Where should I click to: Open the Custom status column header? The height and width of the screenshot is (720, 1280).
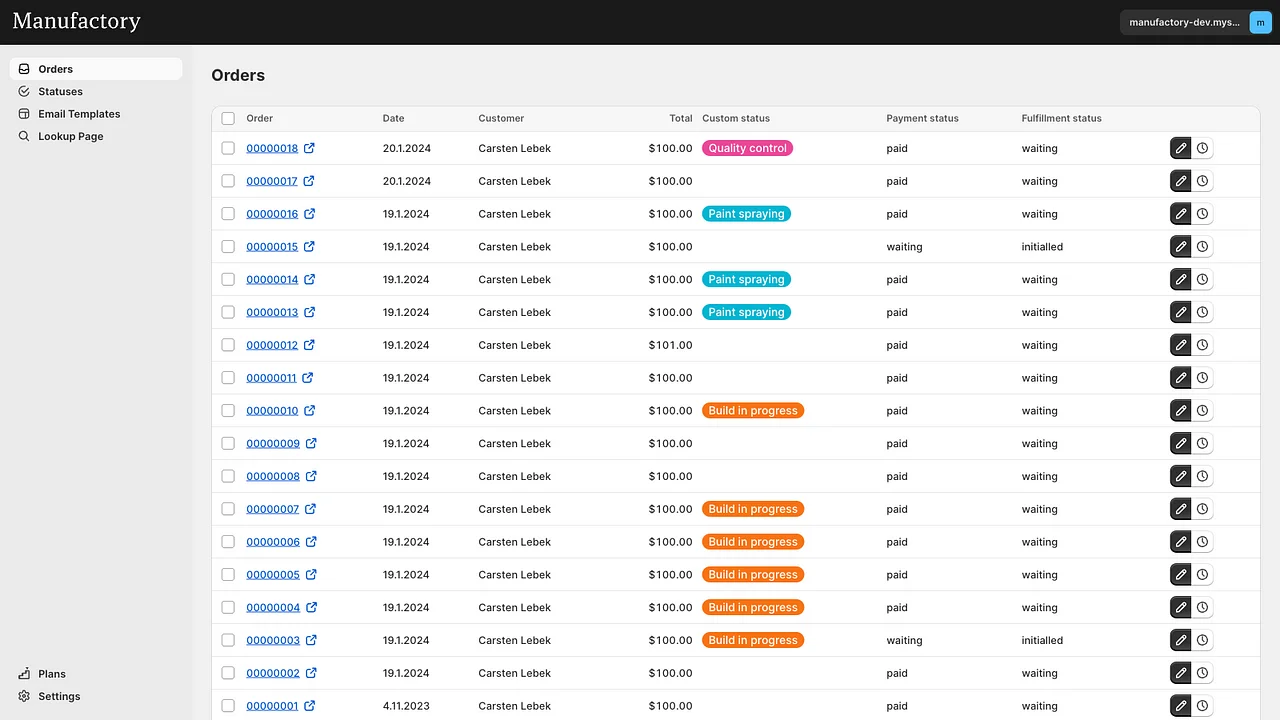(736, 118)
